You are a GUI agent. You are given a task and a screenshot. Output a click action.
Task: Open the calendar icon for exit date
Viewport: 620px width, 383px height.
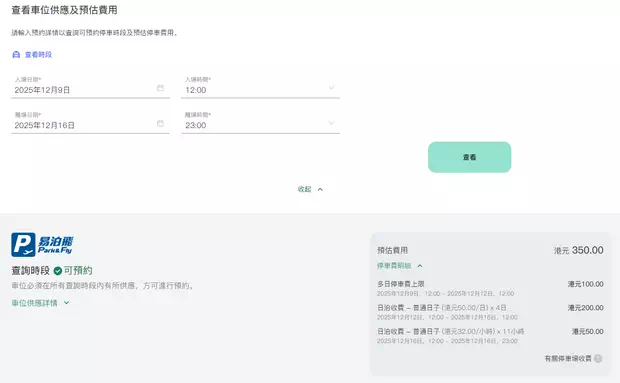click(x=160, y=123)
